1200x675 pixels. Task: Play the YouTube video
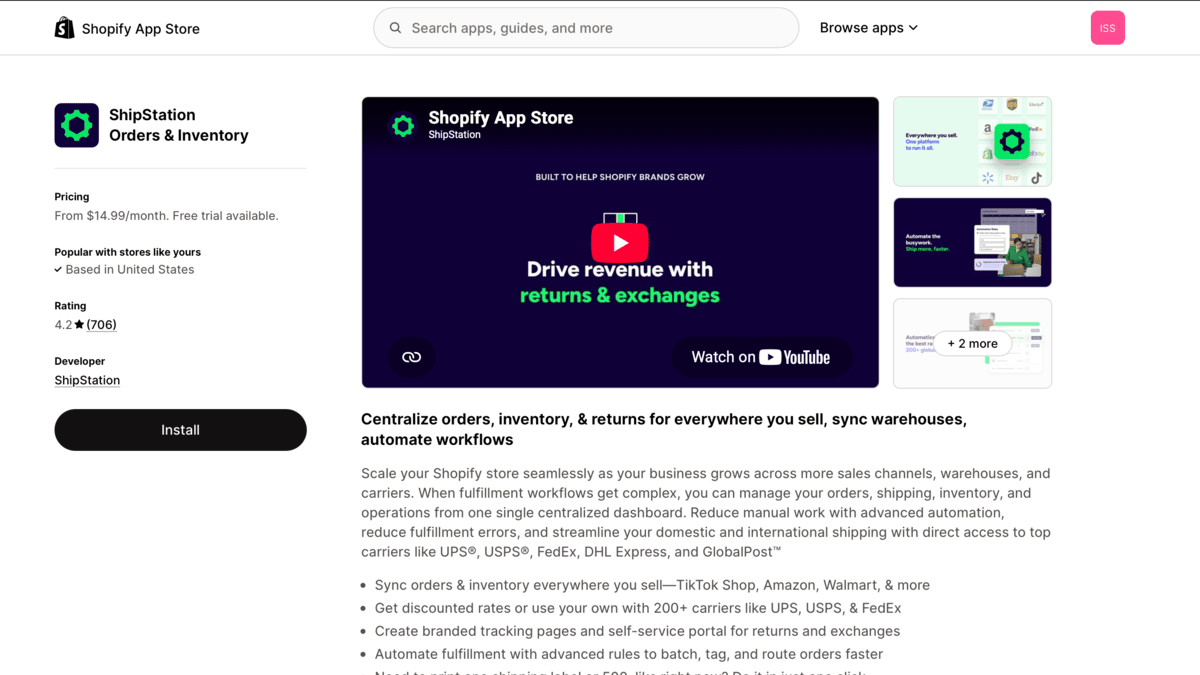coord(620,242)
